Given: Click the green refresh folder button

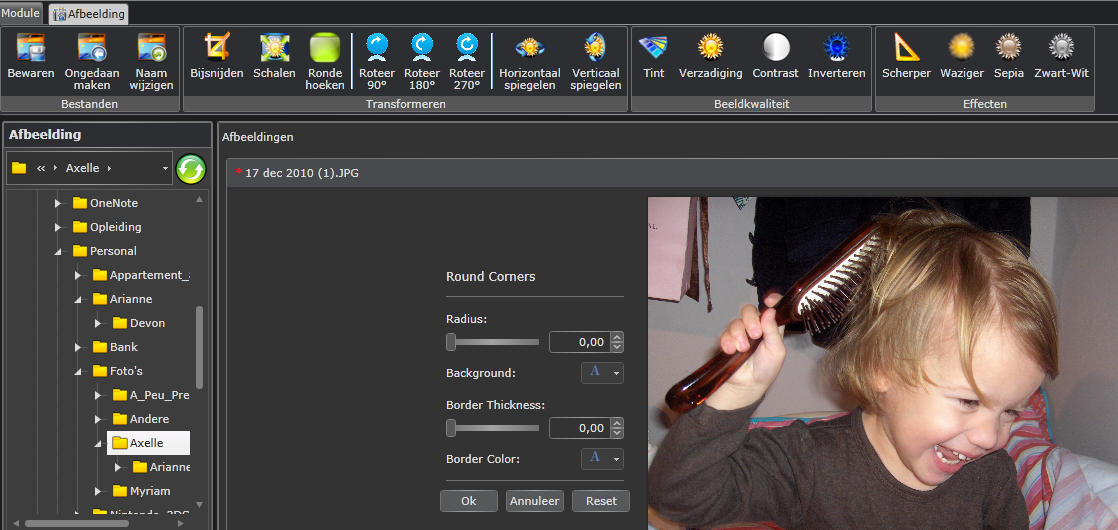Looking at the screenshot, I should 191,169.
